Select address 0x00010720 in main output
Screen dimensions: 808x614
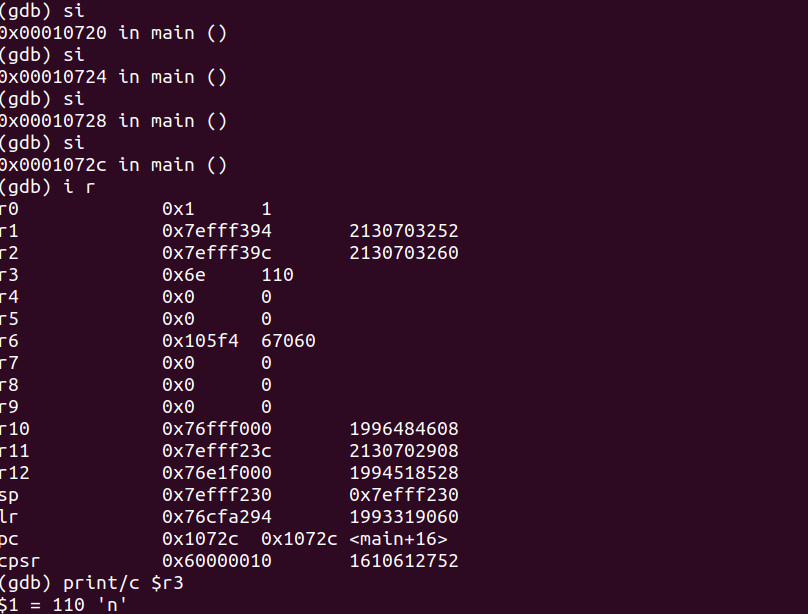pos(54,33)
